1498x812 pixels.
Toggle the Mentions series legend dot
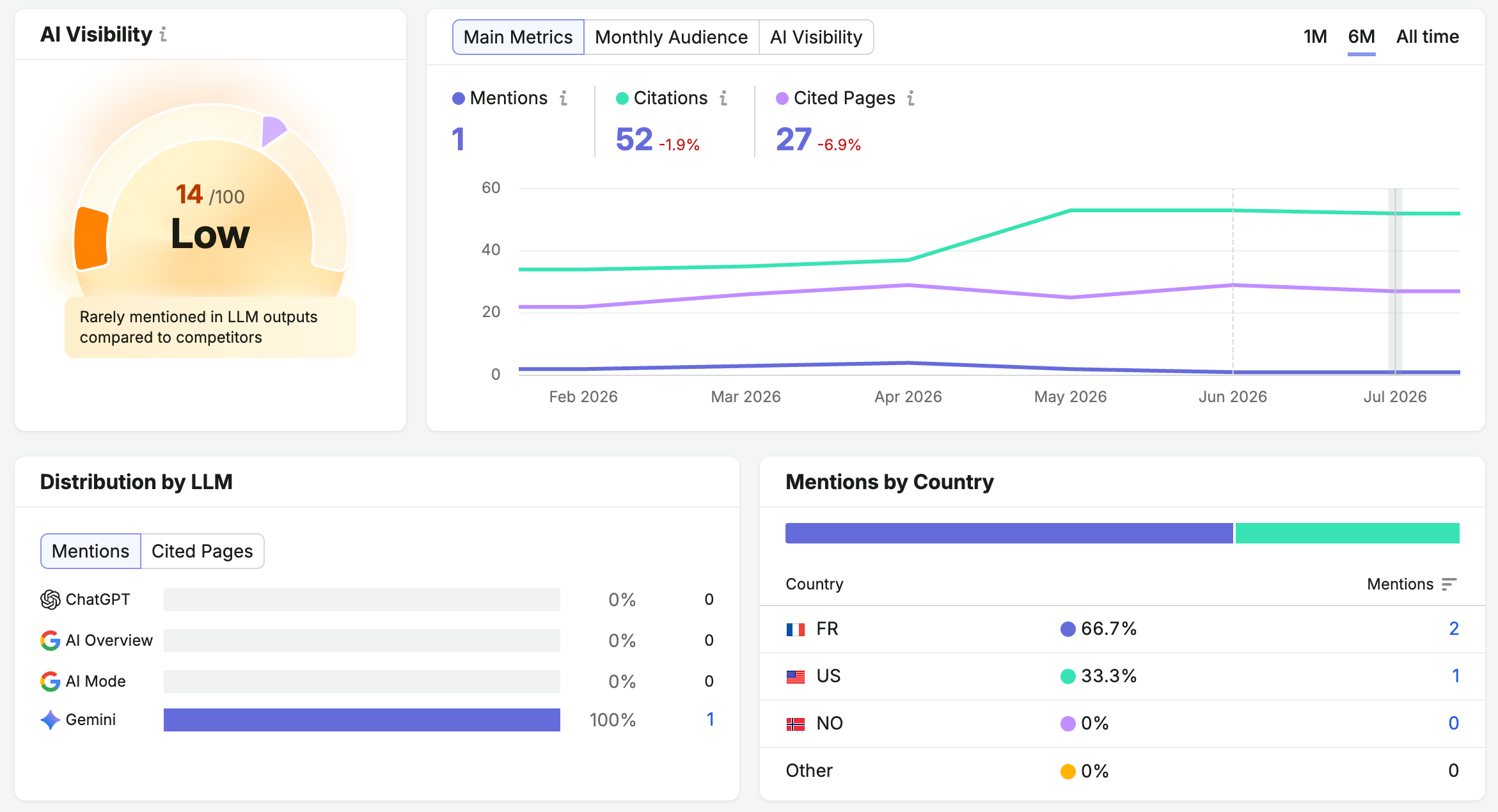pos(458,98)
